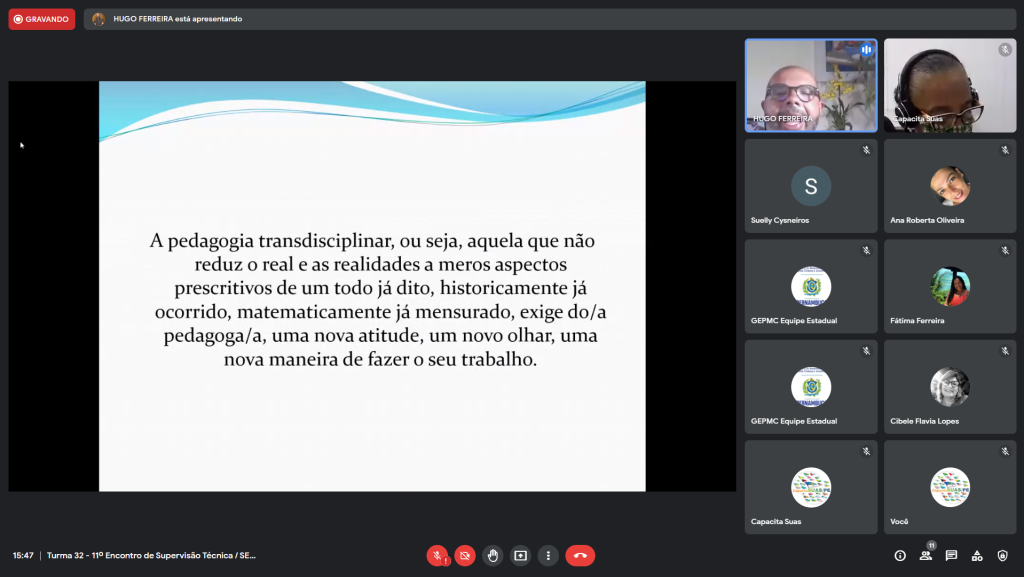This screenshot has height=577, width=1024.
Task: Click Ana Roberta Oliveira's profile avatar
Action: point(949,185)
